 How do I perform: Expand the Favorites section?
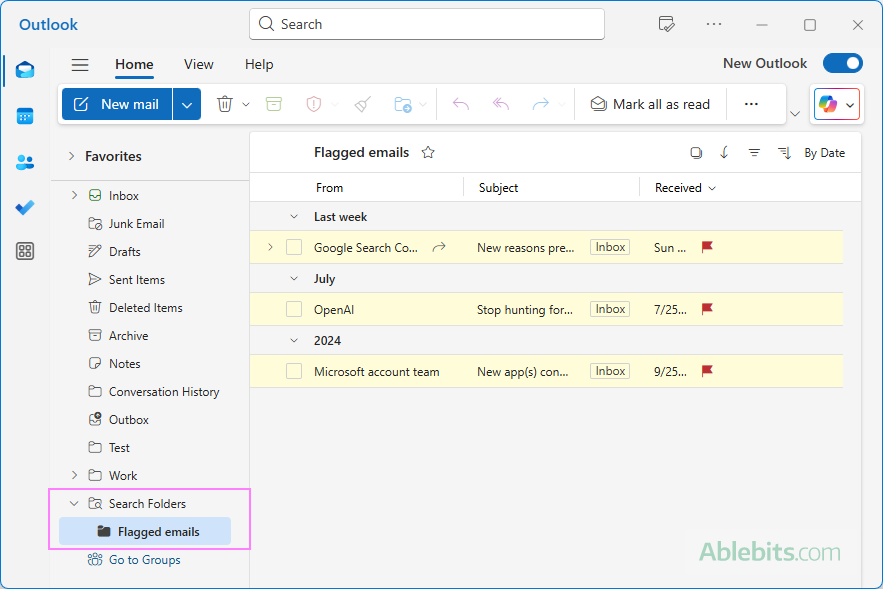click(x=71, y=156)
